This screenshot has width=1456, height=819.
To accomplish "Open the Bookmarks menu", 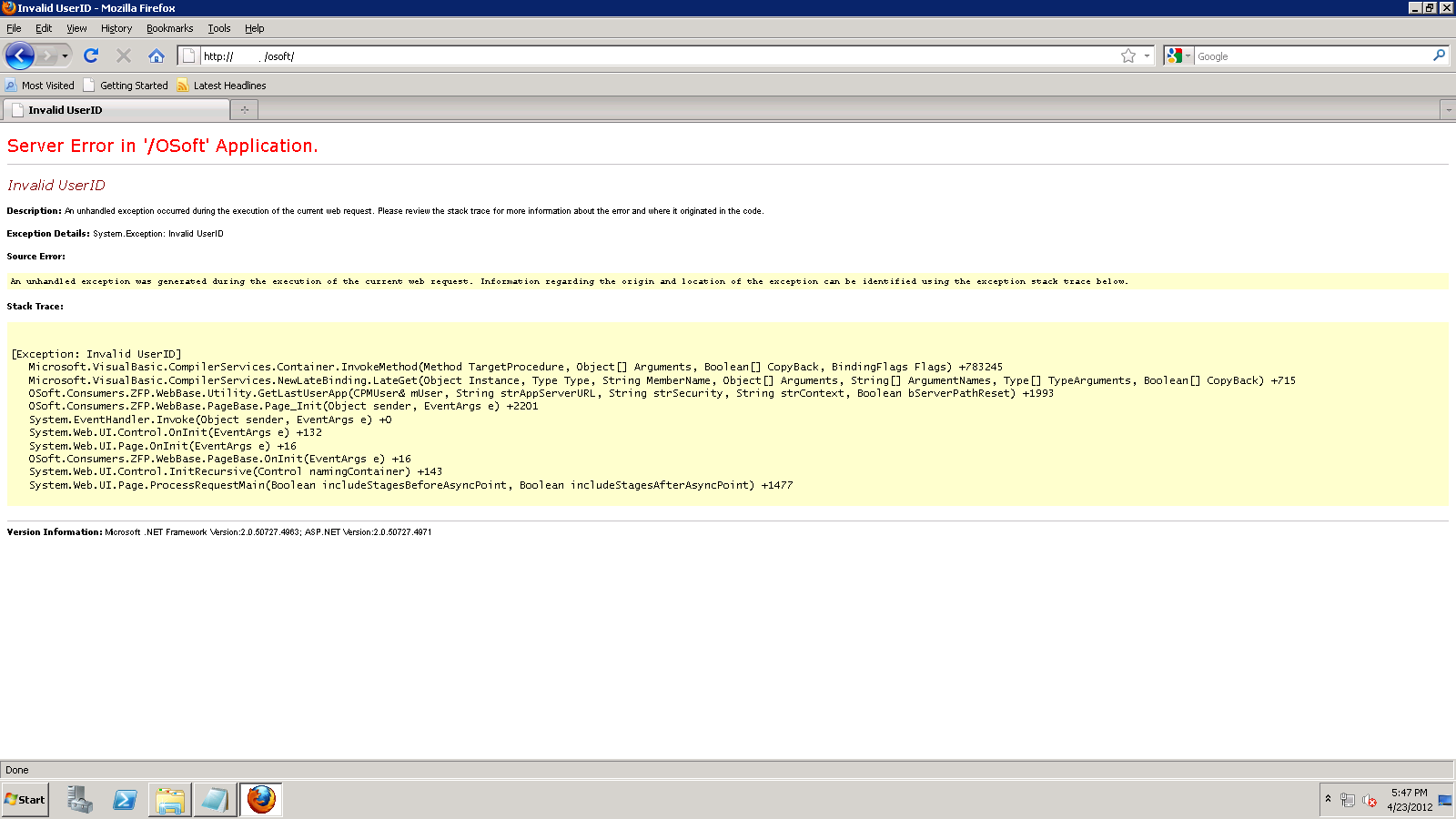I will coord(169,28).
